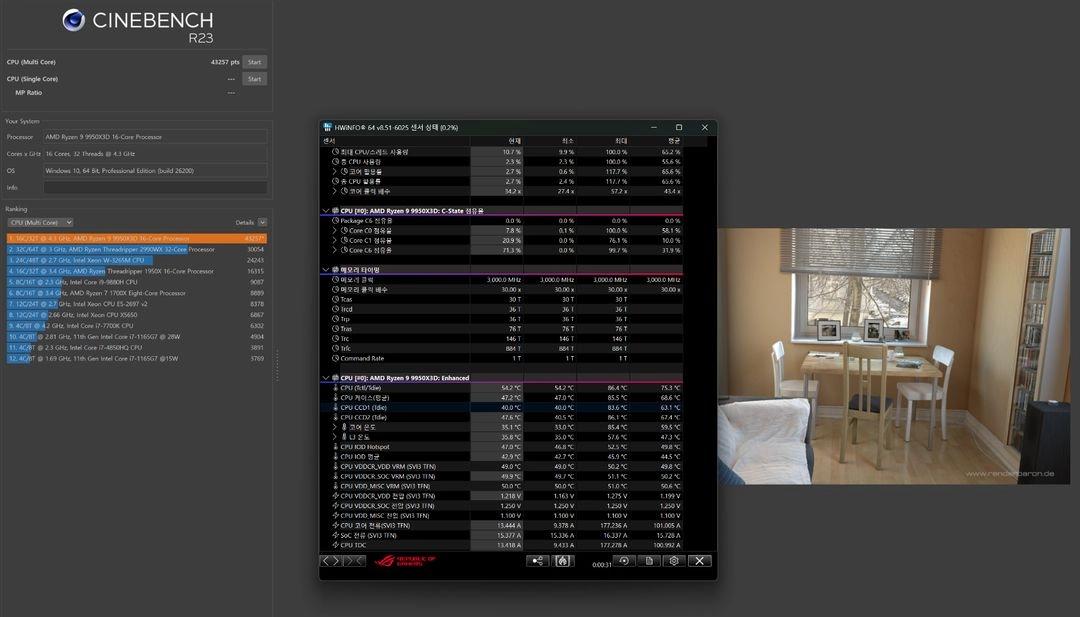Select ranking row Intel Core i7-7700K CPU
This screenshot has height=617, width=1080.
click(136, 326)
